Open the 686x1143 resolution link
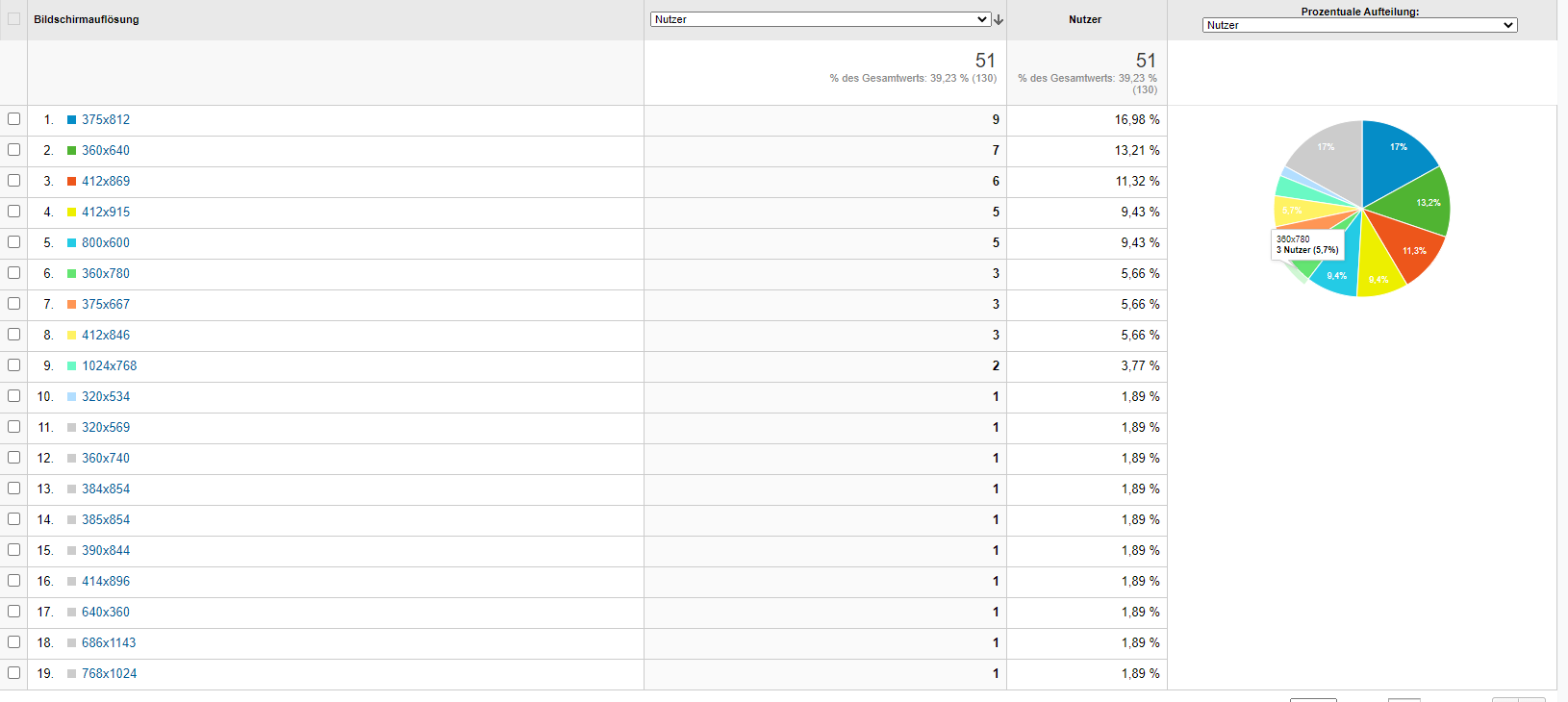Image resolution: width=1568 pixels, height=702 pixels. 109,643
